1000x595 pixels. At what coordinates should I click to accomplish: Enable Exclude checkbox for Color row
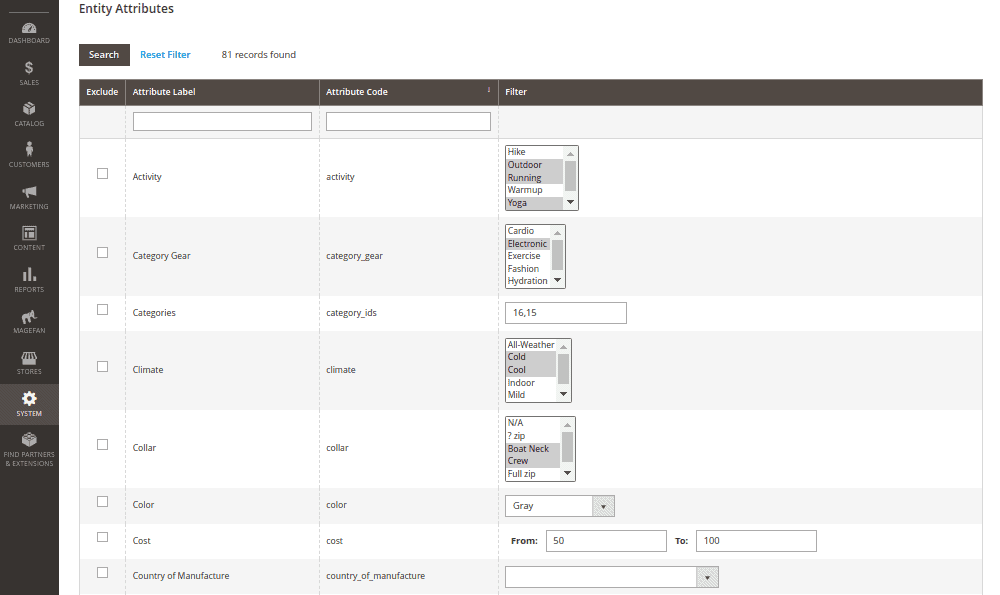click(102, 502)
